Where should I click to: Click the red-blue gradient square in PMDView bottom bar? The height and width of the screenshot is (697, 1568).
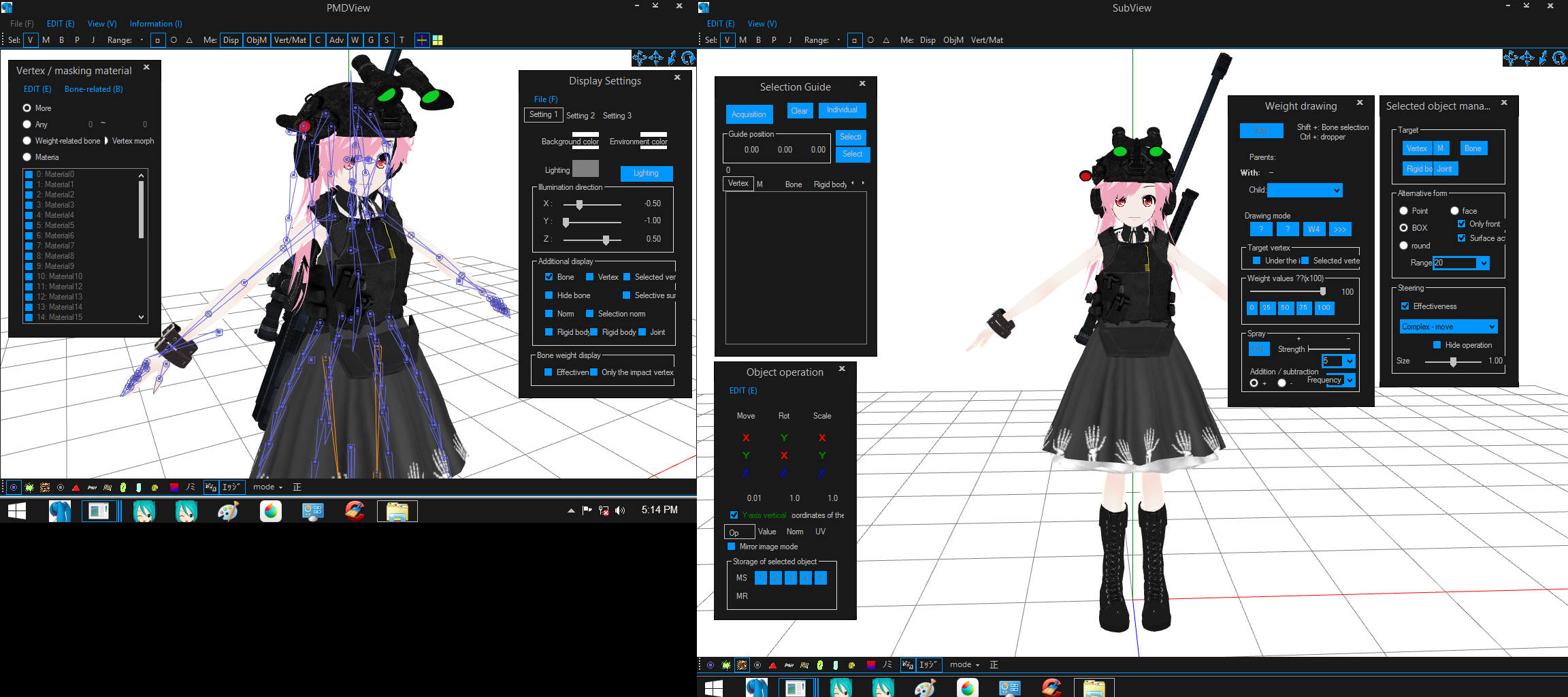tap(174, 487)
